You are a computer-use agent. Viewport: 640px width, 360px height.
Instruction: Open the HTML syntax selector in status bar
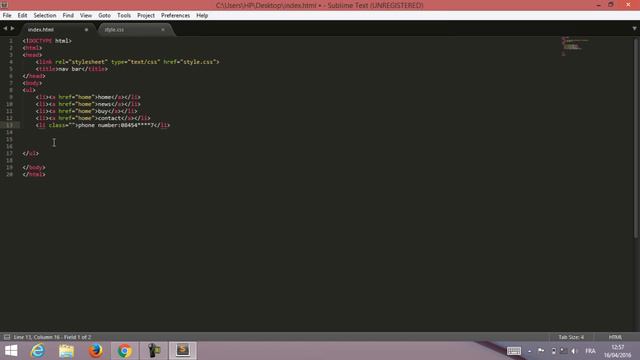pyautogui.click(x=615, y=337)
